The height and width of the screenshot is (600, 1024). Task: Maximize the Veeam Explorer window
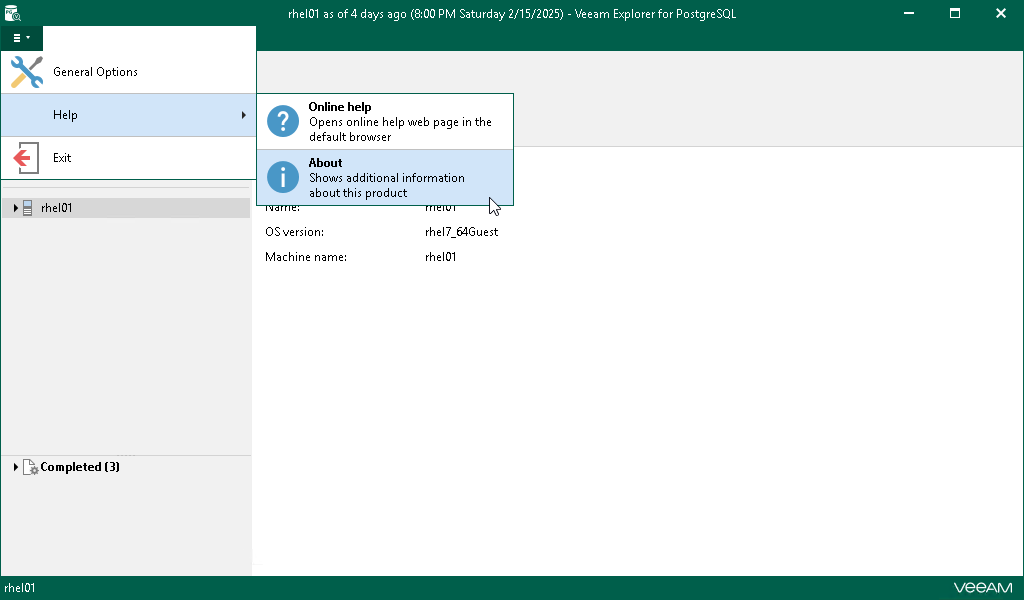[955, 13]
